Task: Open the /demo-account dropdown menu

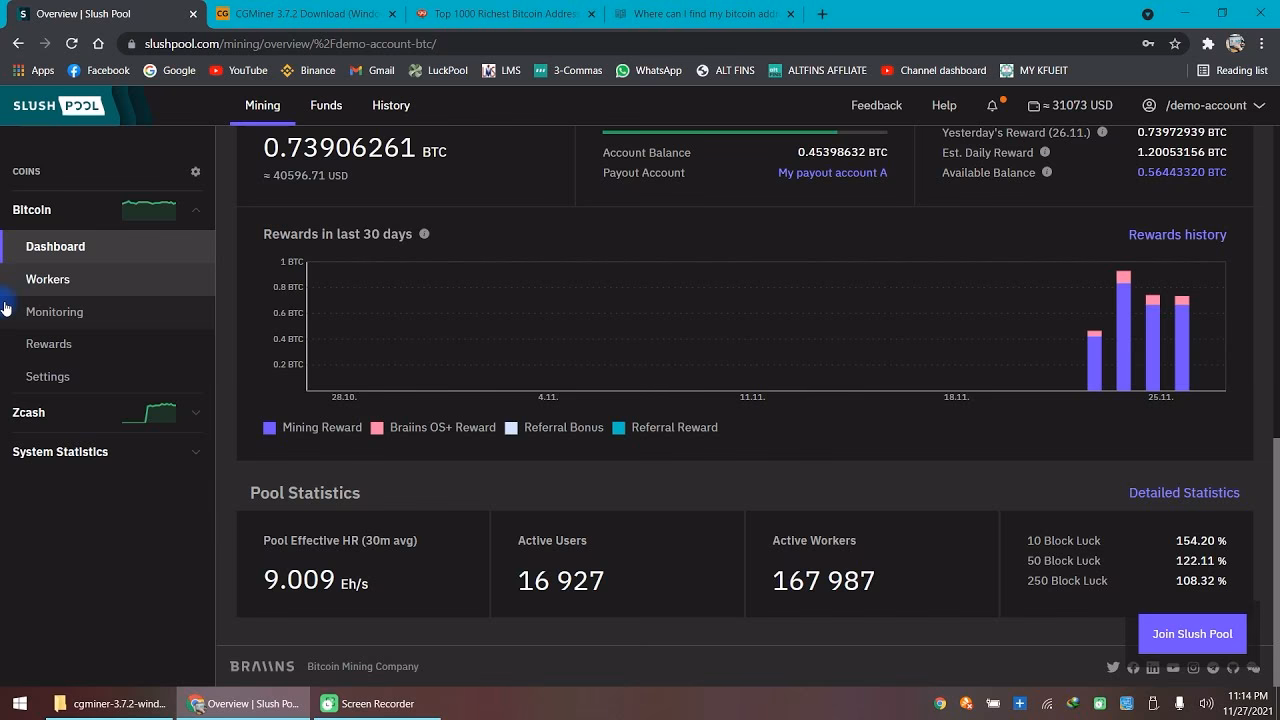Action: pos(1203,106)
